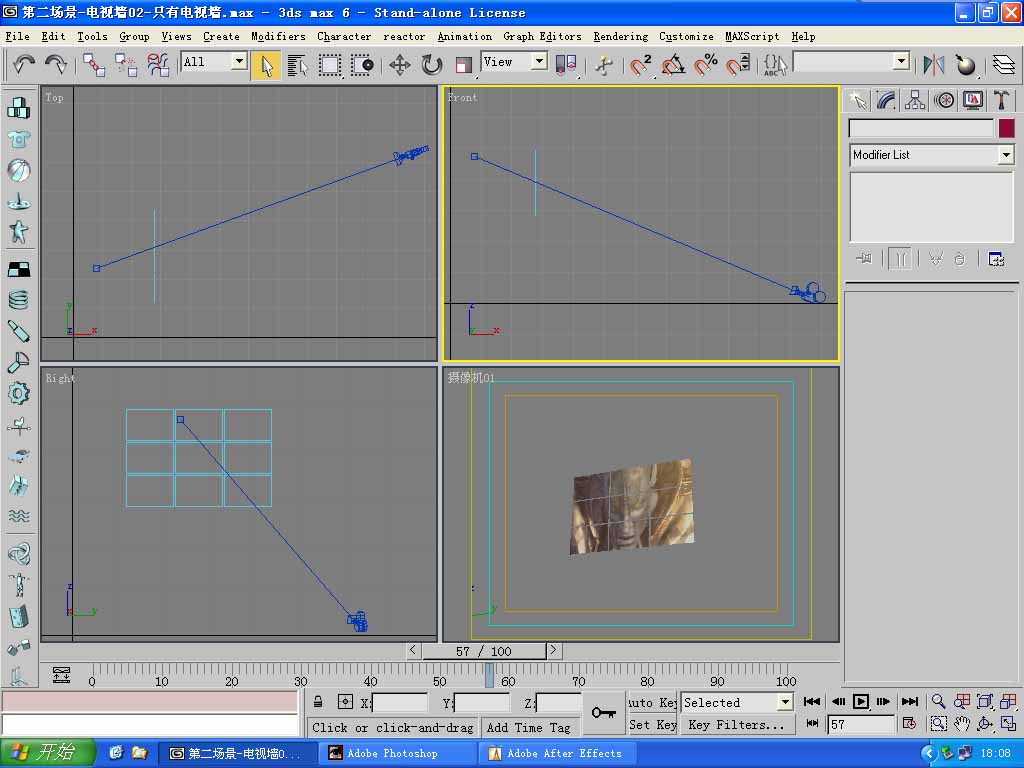This screenshot has width=1024, height=768.
Task: Switch to Adobe Photoshop in taskbar
Action: (x=397, y=754)
